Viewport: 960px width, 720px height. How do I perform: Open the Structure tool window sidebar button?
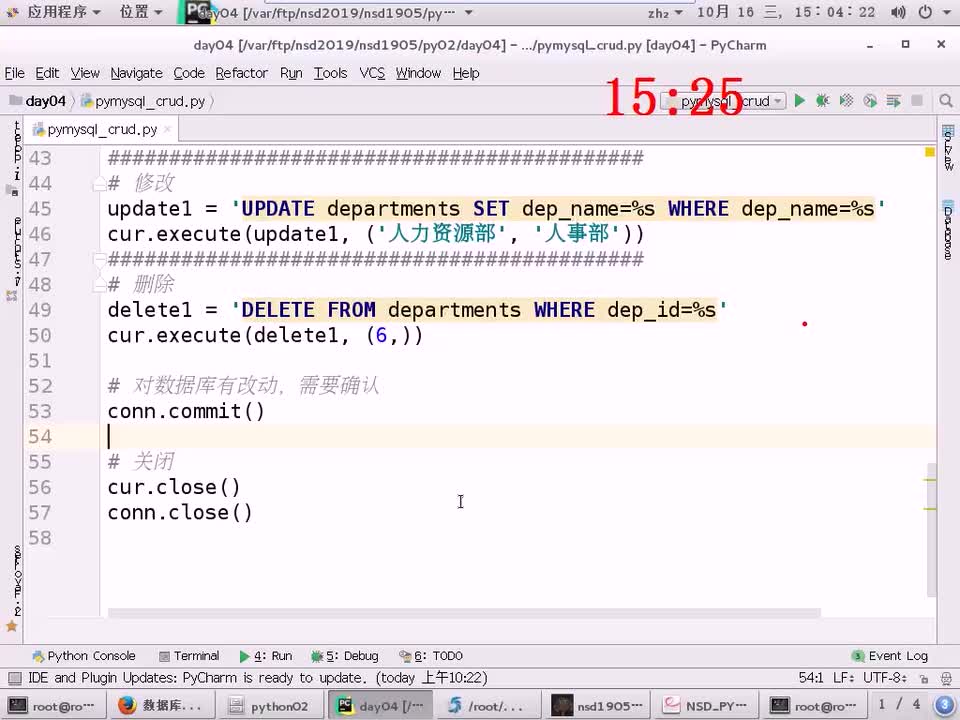tap(12, 257)
